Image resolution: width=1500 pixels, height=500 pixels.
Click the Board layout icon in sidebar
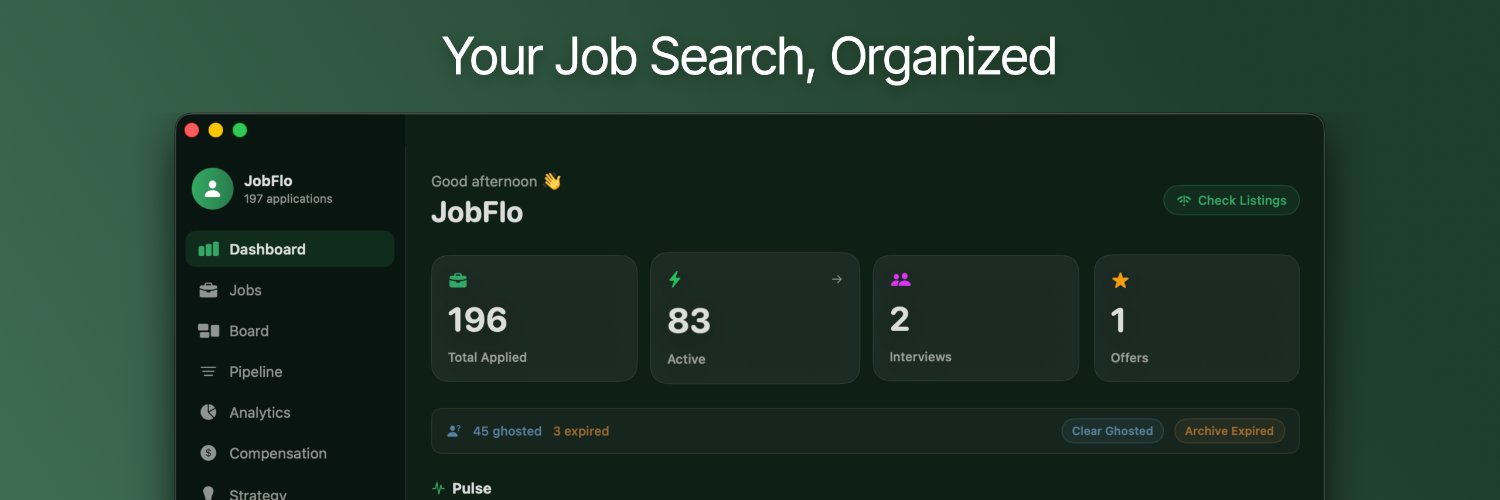pyautogui.click(x=208, y=331)
